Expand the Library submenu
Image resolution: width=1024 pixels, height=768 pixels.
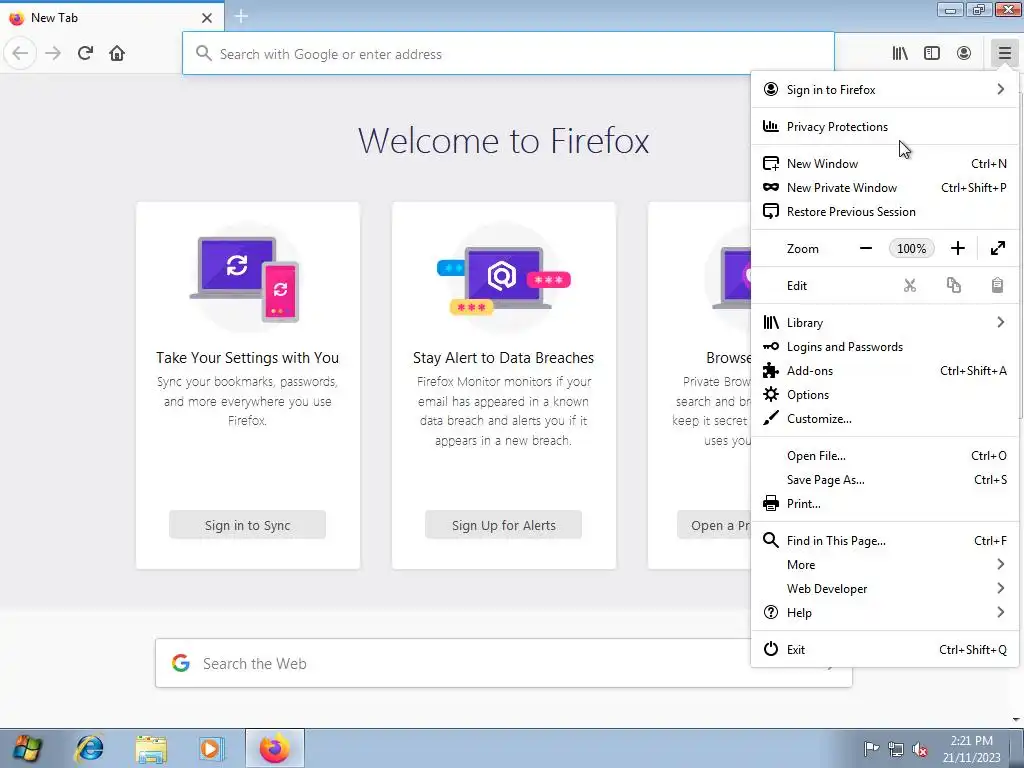pyautogui.click(x=885, y=323)
